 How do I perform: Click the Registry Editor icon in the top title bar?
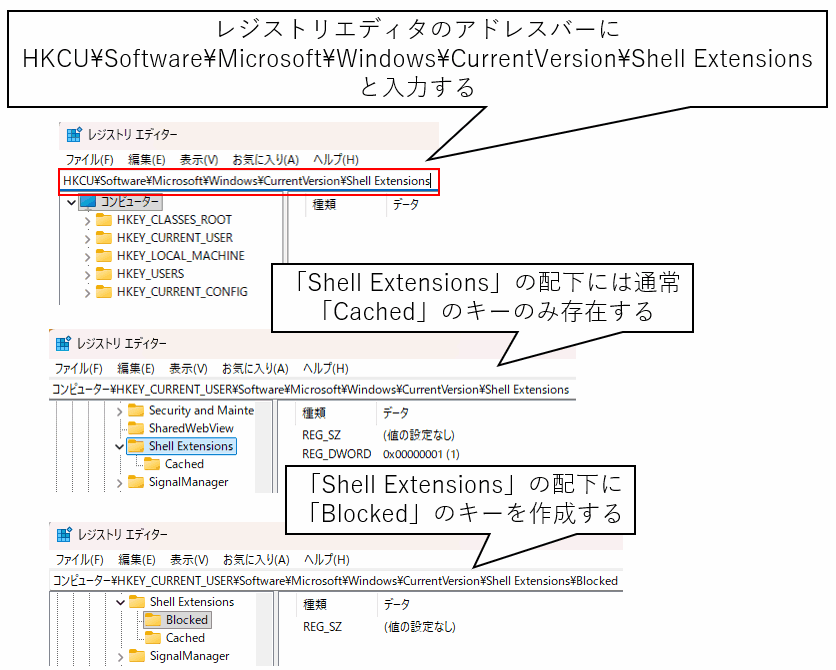pos(73,135)
